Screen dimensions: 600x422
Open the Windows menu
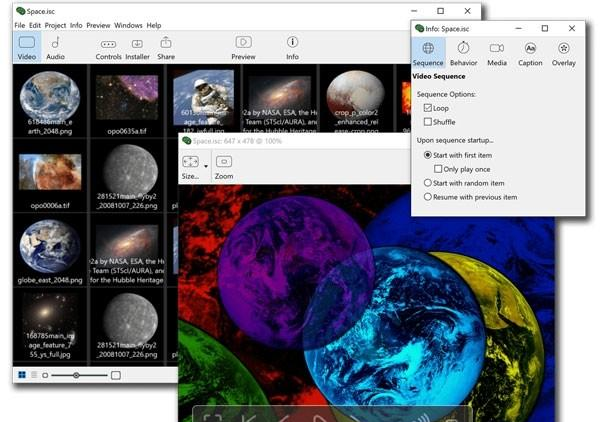point(128,25)
